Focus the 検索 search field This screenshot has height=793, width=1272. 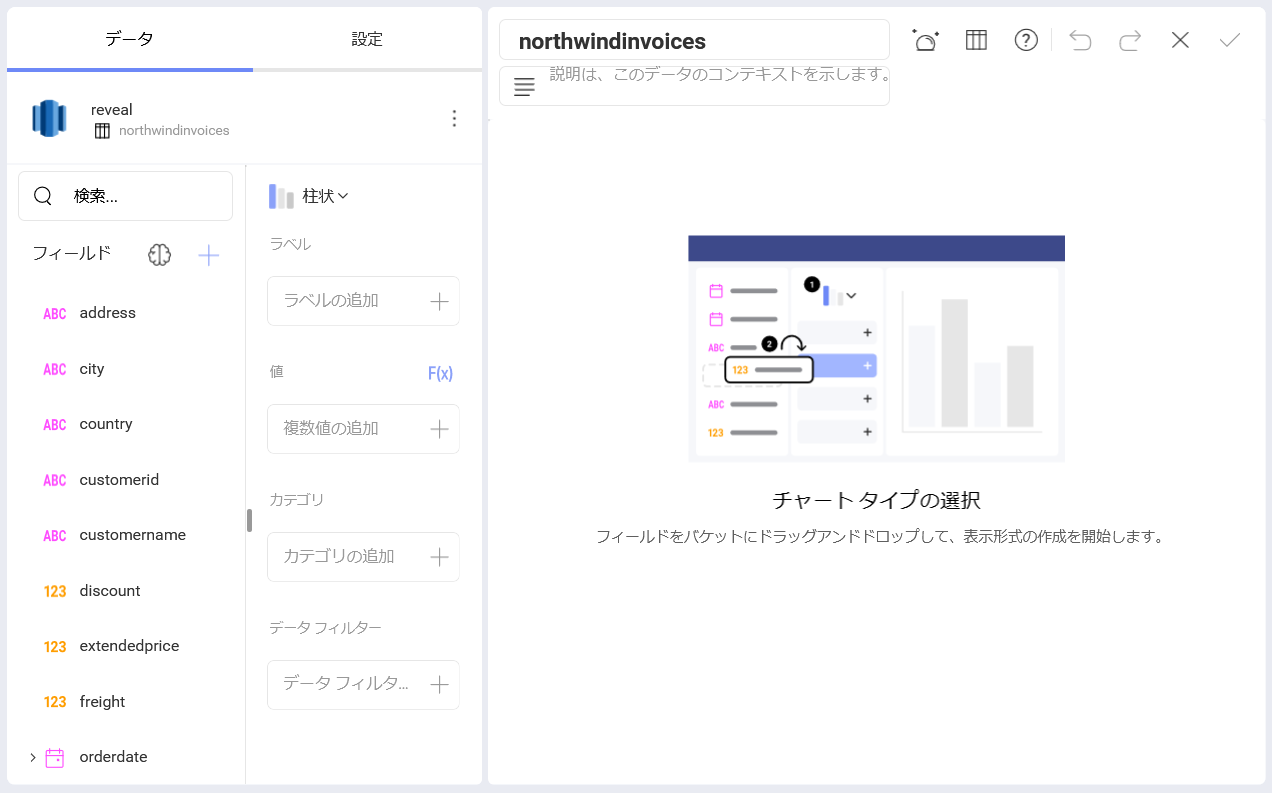coord(126,196)
